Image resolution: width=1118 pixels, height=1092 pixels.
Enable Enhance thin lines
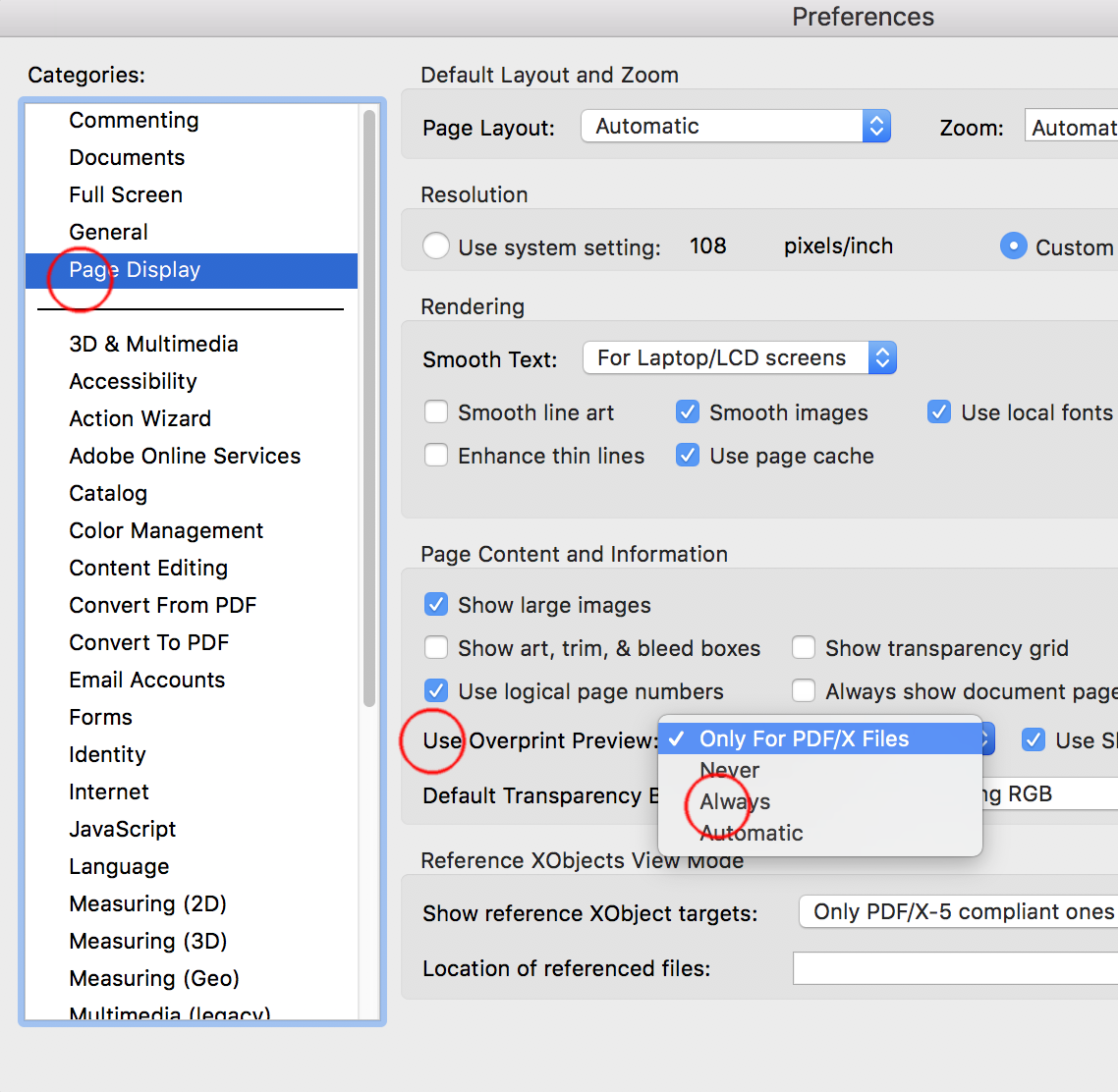[436, 455]
